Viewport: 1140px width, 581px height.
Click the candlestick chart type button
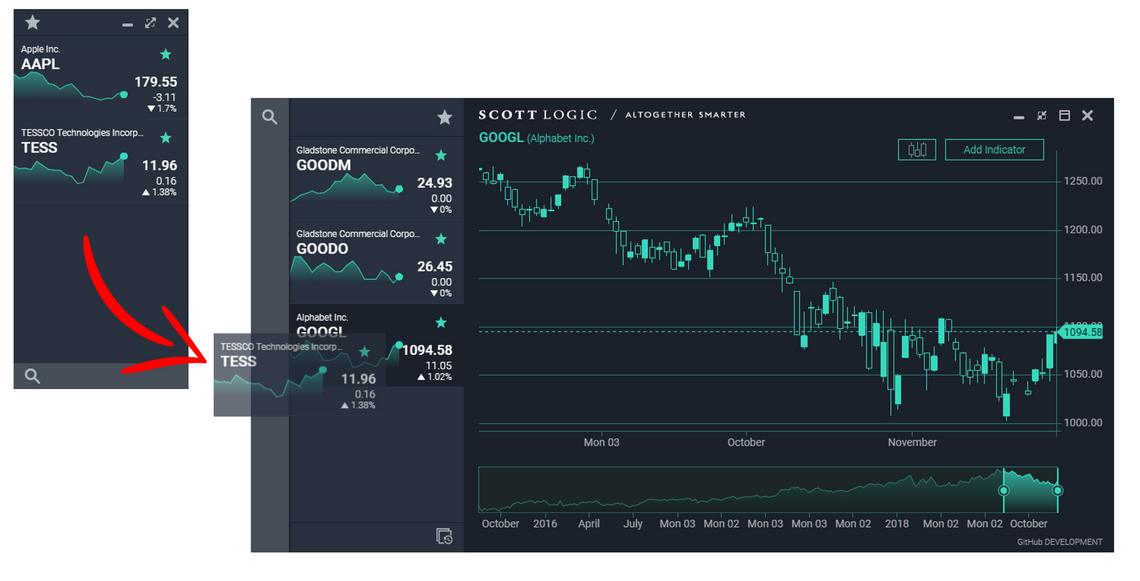pos(916,150)
